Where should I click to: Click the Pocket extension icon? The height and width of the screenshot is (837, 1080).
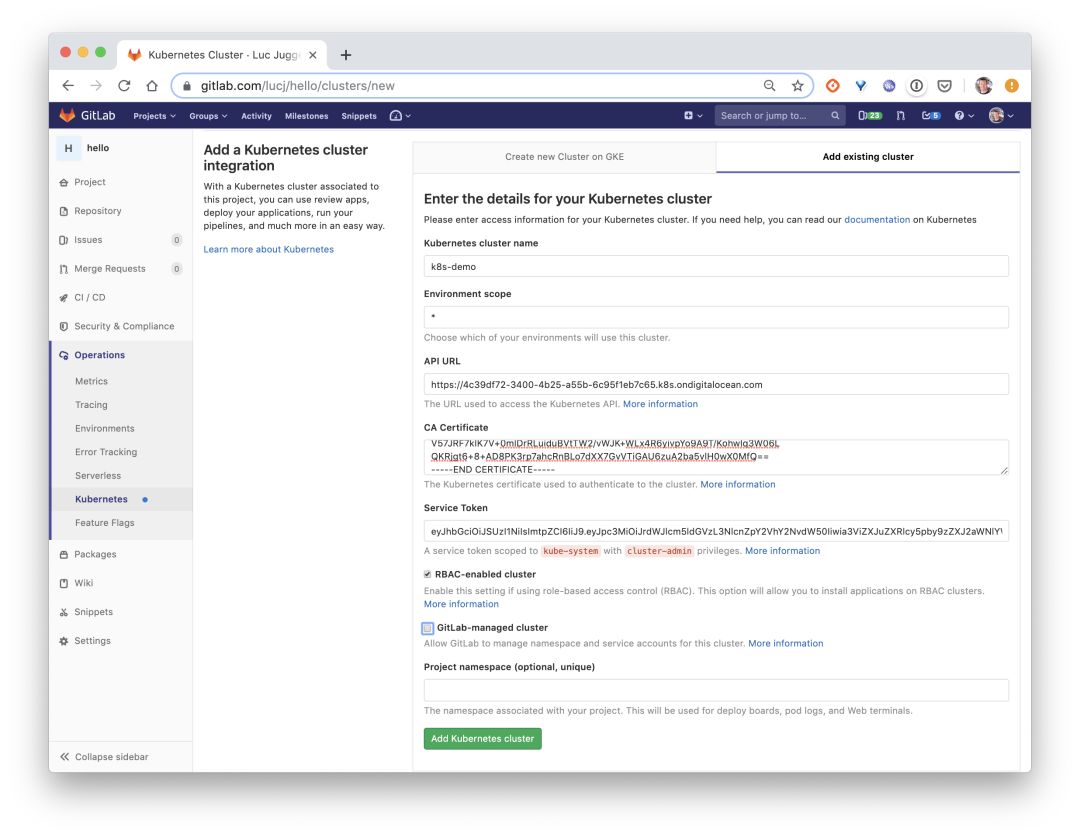coord(944,86)
